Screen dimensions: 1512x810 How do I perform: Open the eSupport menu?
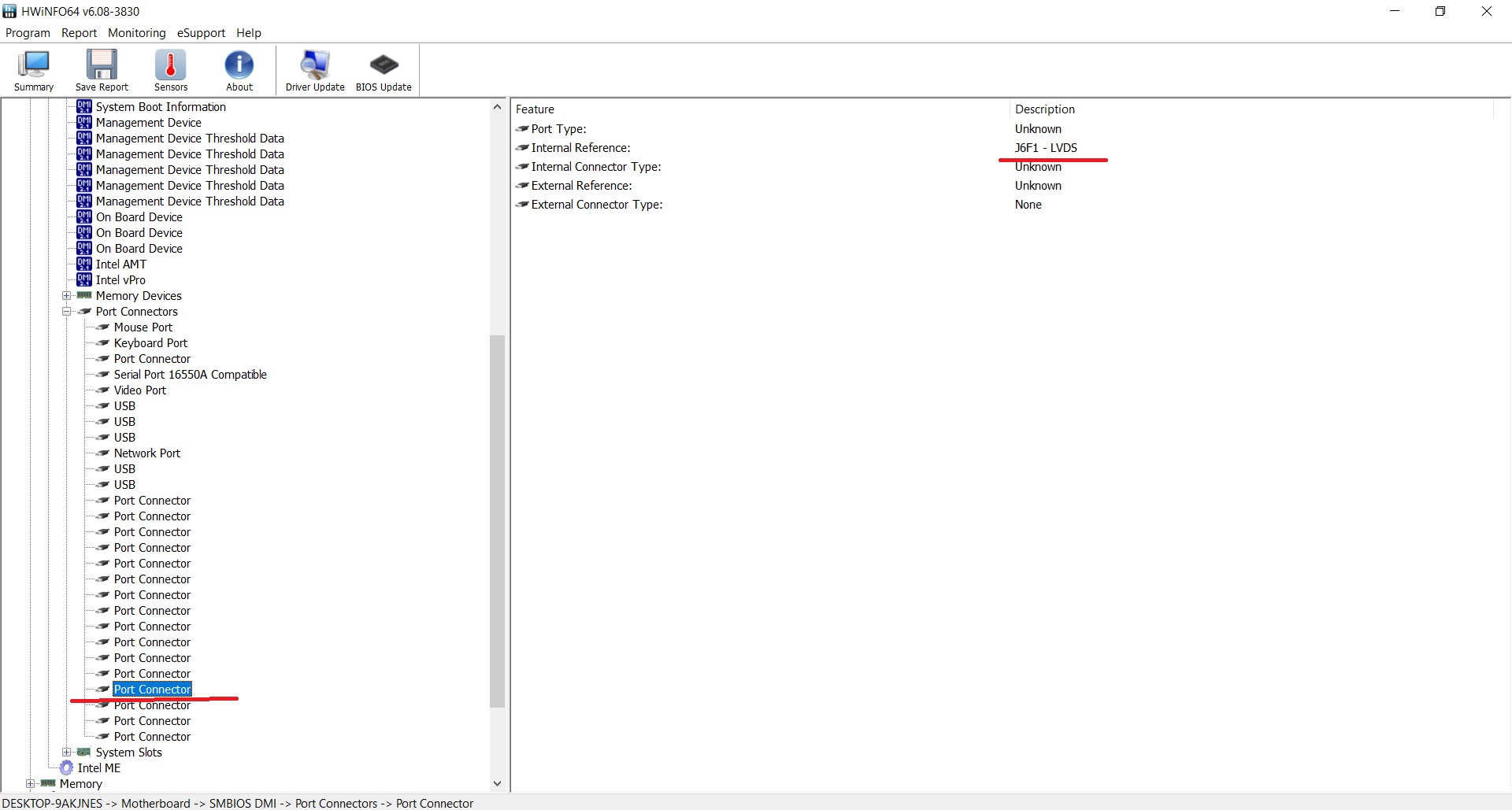201,33
